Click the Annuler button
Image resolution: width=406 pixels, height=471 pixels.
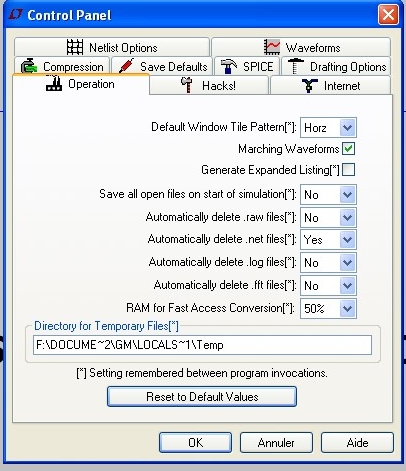pyautogui.click(x=276, y=442)
